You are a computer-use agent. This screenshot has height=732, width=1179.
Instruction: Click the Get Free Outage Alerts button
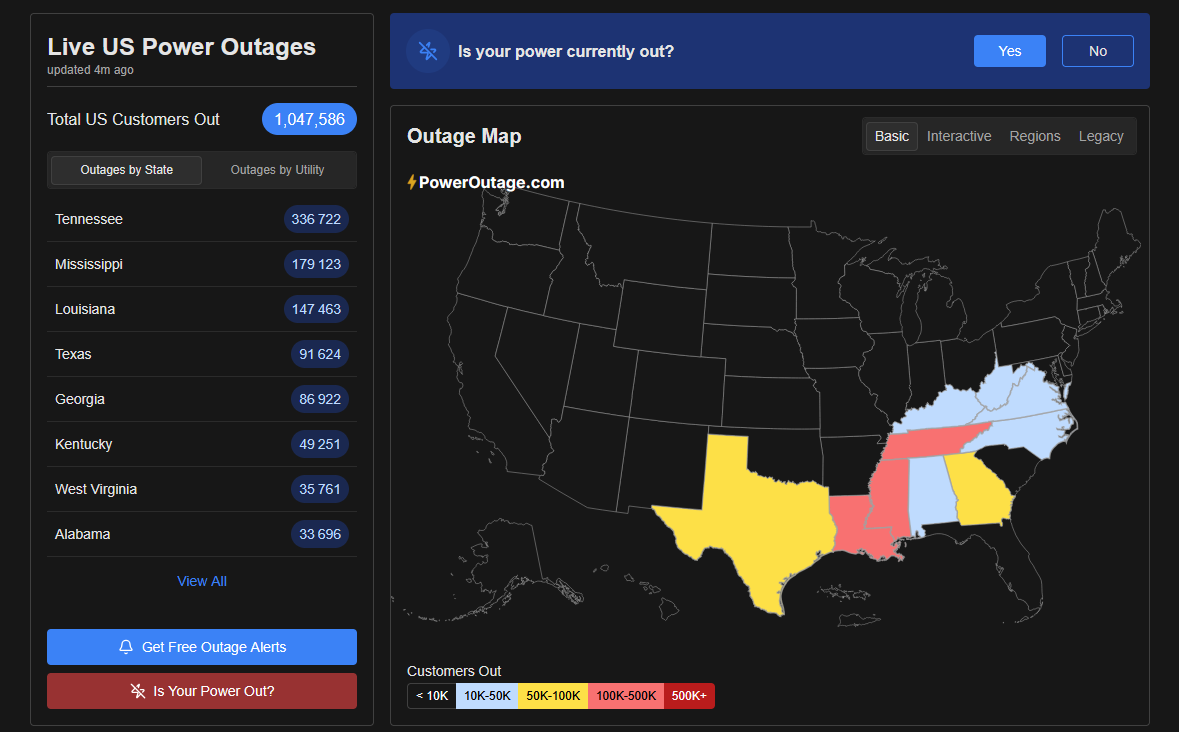[201, 647]
